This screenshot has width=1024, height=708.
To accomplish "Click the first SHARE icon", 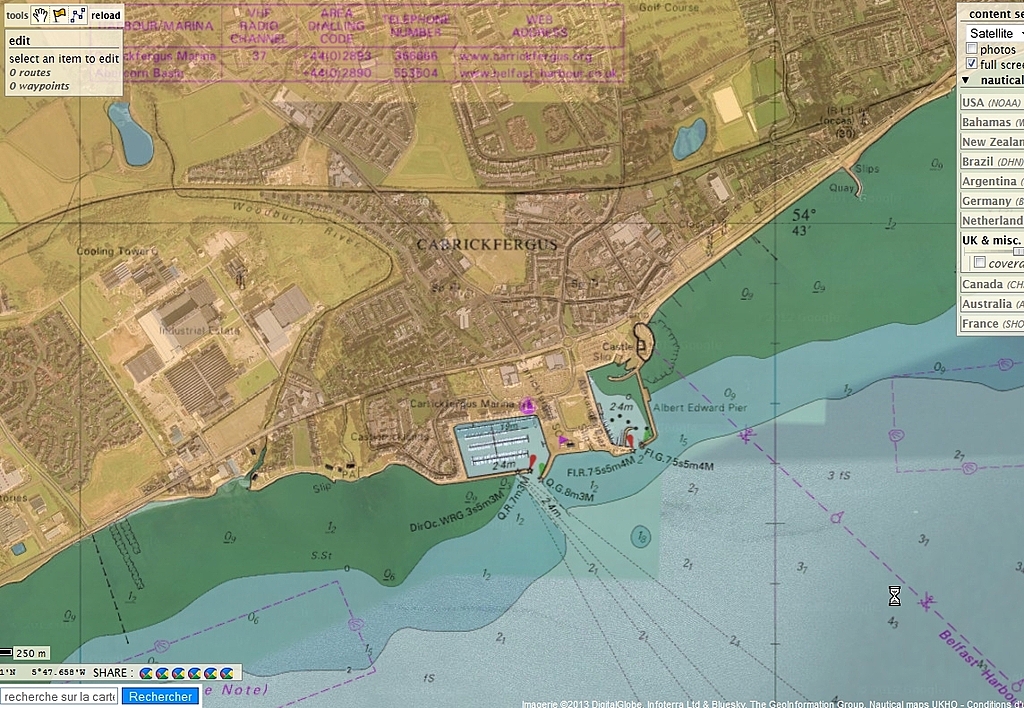I will (x=146, y=673).
